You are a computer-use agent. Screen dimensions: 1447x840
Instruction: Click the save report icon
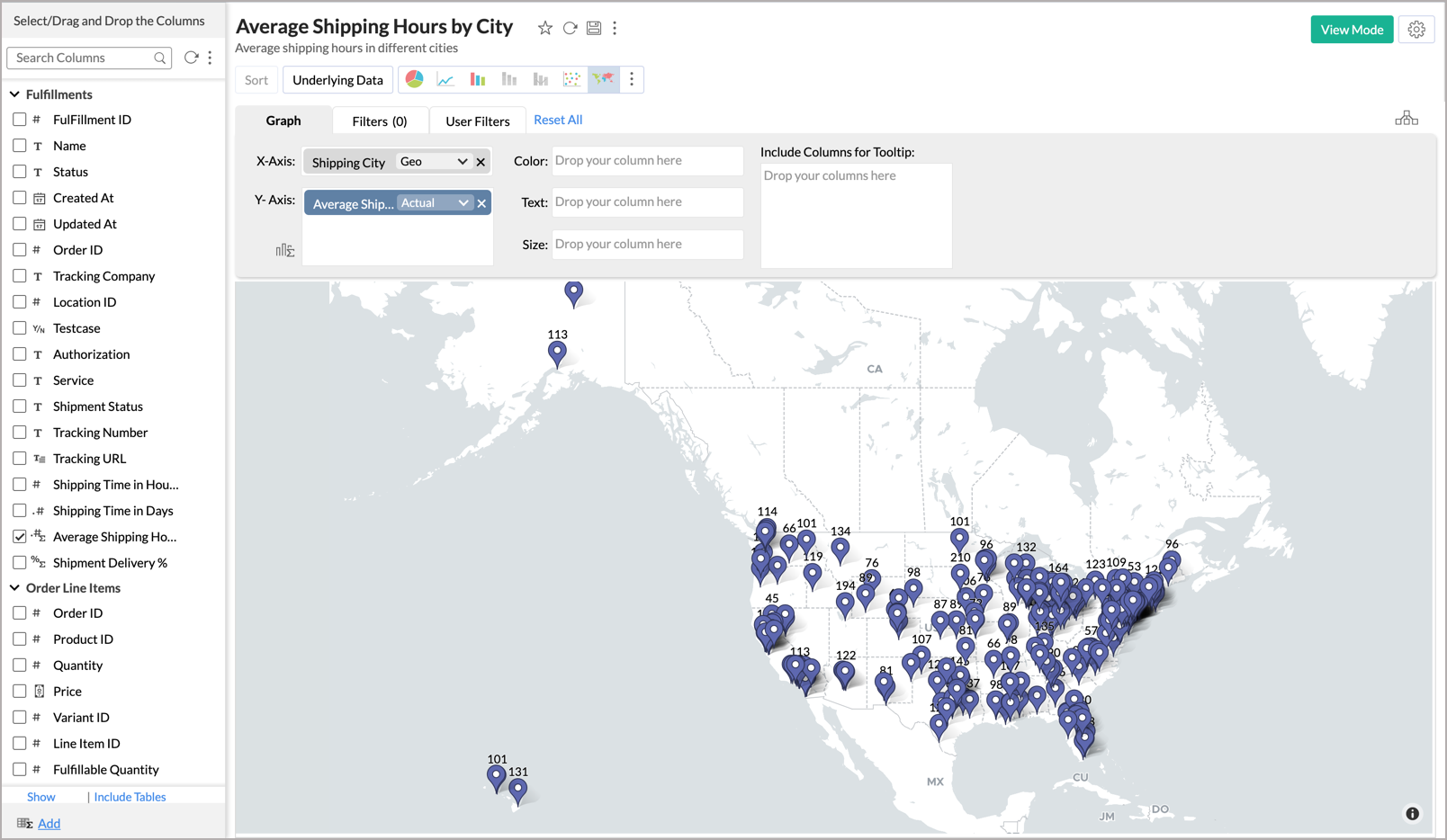point(594,28)
